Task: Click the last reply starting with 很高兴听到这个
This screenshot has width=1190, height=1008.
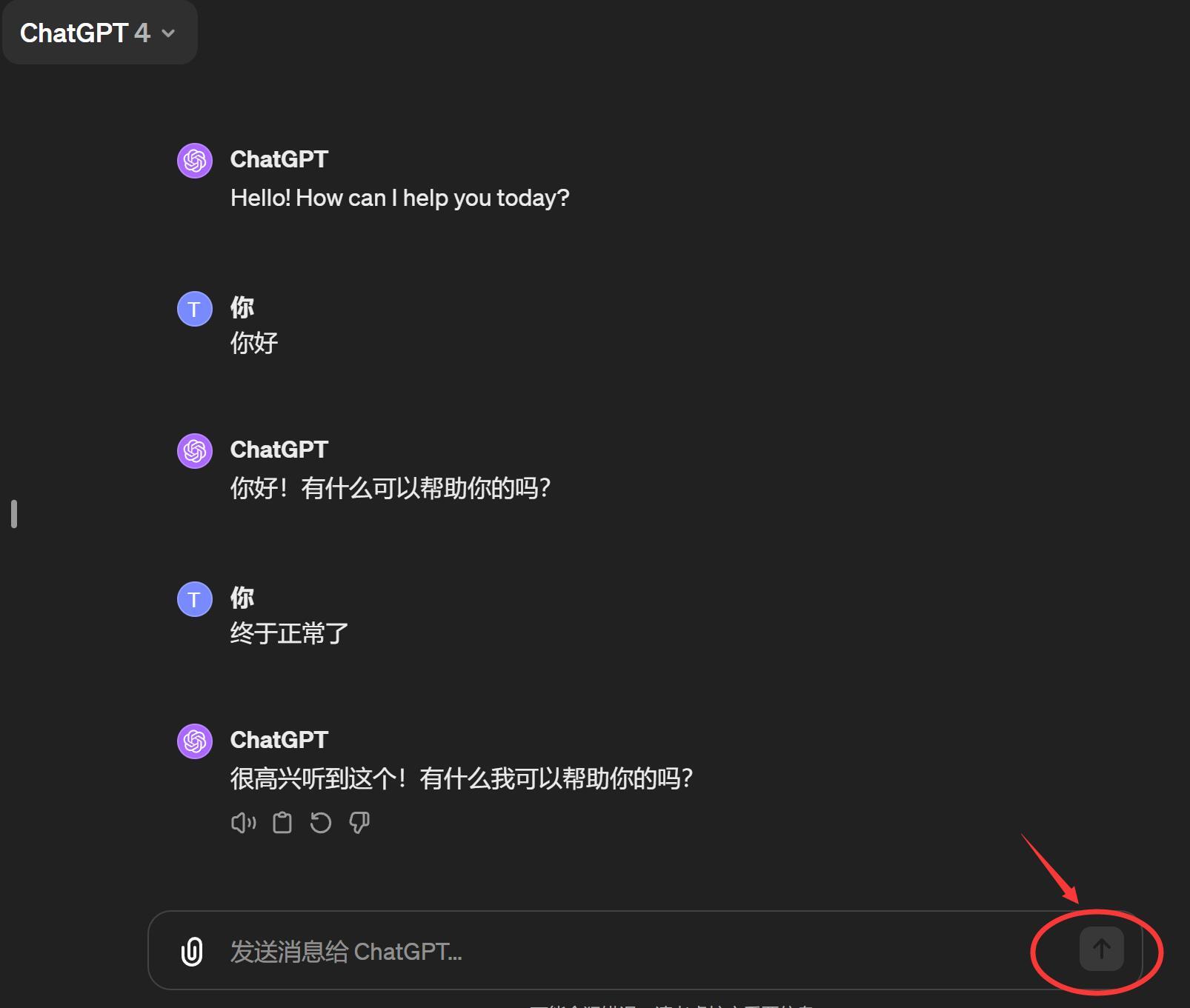Action: 462,779
